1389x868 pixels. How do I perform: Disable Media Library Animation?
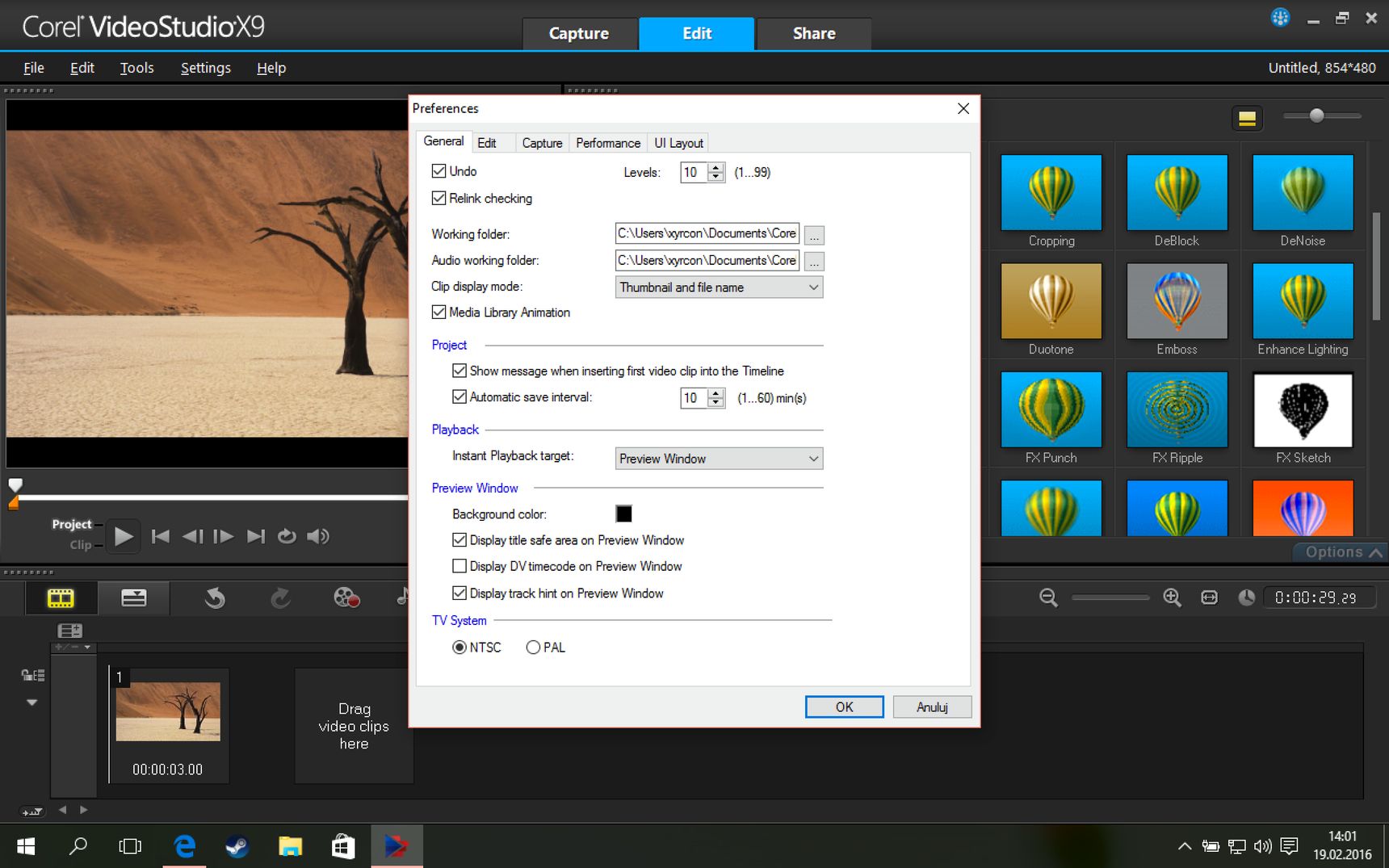tap(439, 312)
